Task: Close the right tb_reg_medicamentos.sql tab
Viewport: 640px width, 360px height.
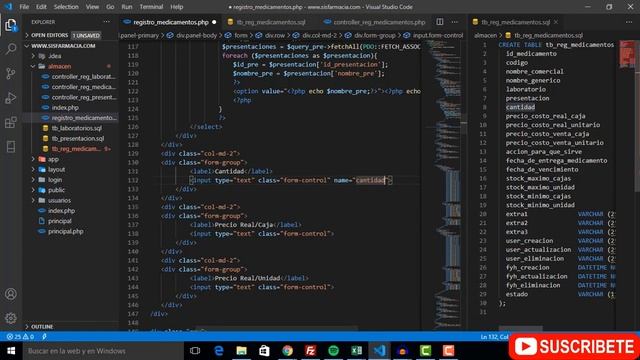Action: click(x=556, y=22)
